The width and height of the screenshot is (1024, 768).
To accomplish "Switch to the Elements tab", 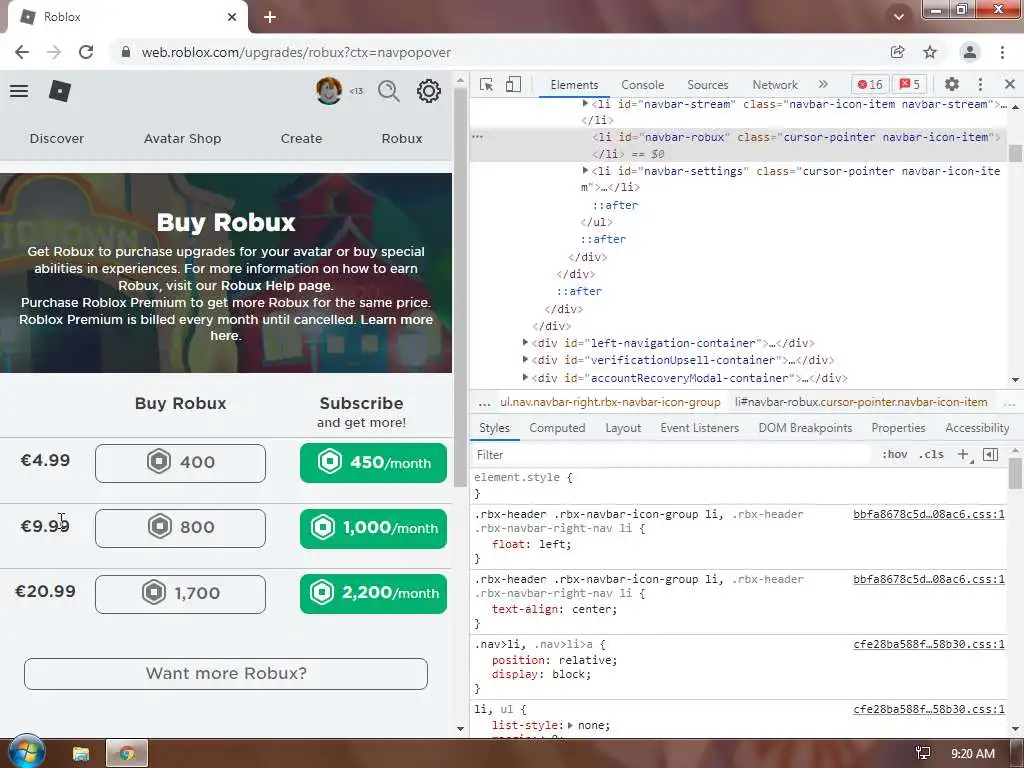I will (x=574, y=85).
